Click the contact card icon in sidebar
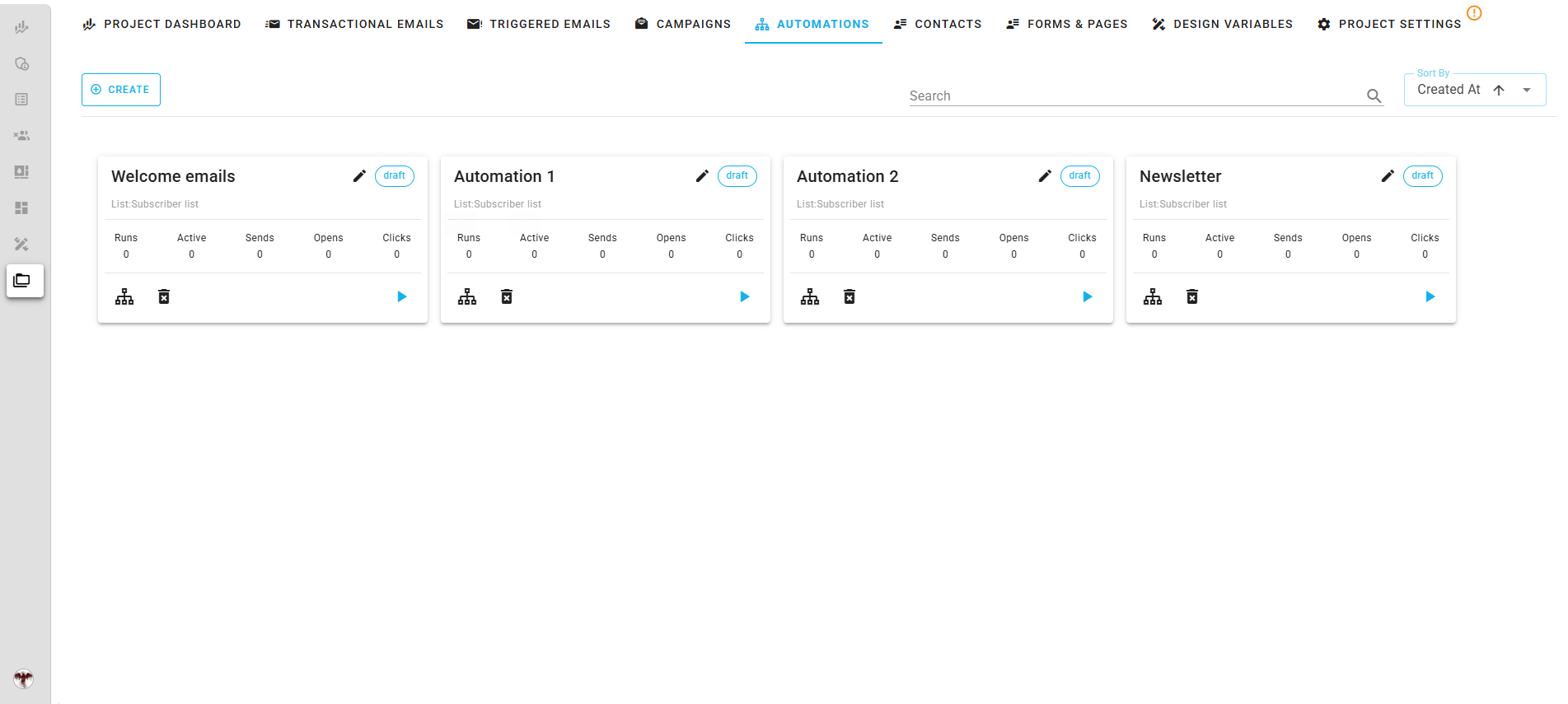The image size is (1568, 704). tap(21, 172)
